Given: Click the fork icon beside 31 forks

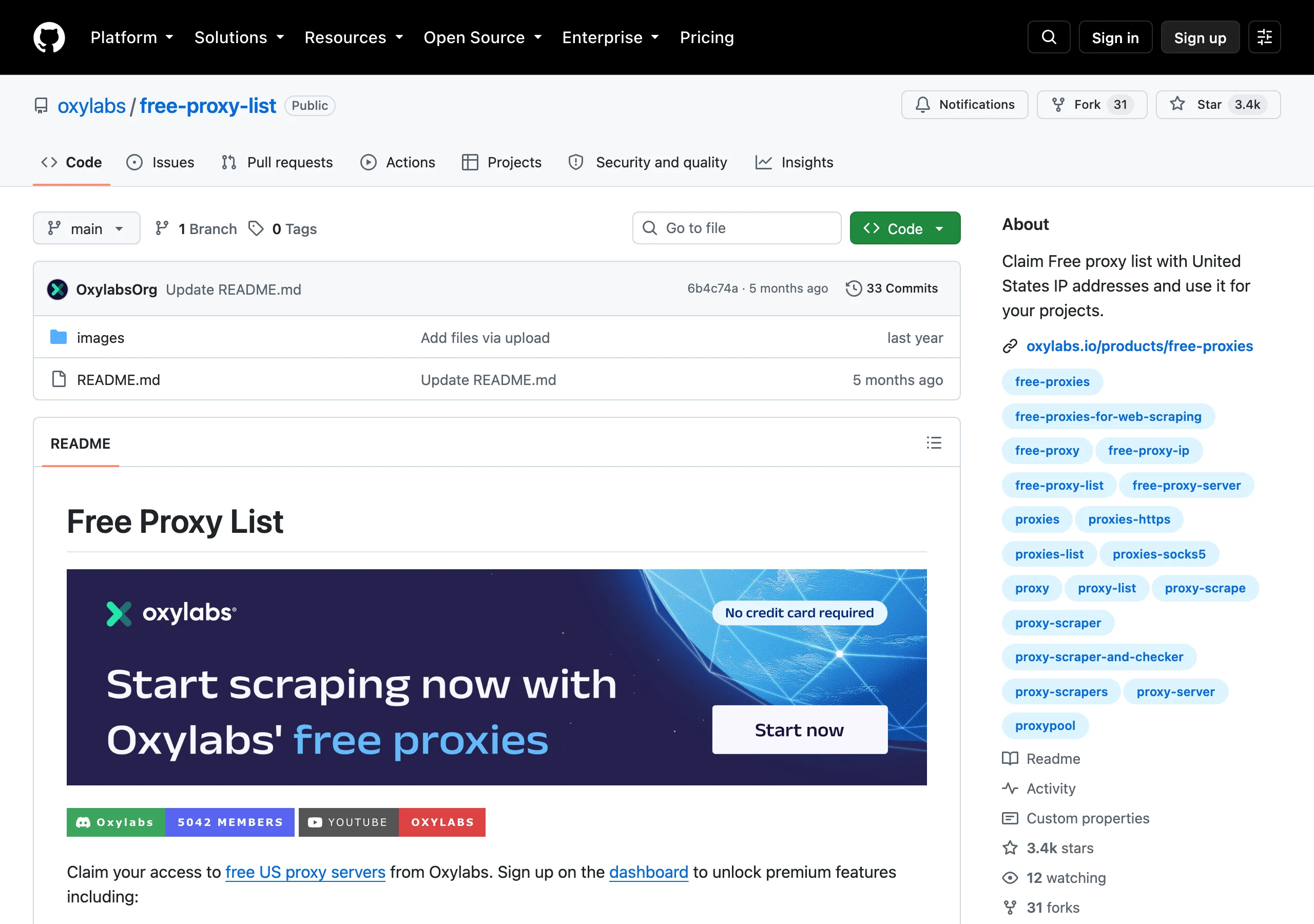Looking at the screenshot, I should (1010, 908).
